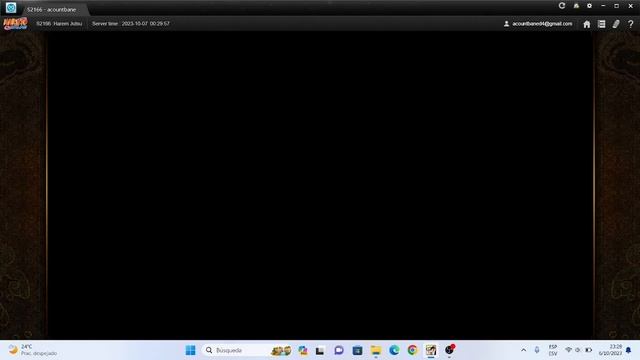The image size is (640, 360).
Task: Open the ESP language input switcher
Action: pyautogui.click(x=553, y=350)
